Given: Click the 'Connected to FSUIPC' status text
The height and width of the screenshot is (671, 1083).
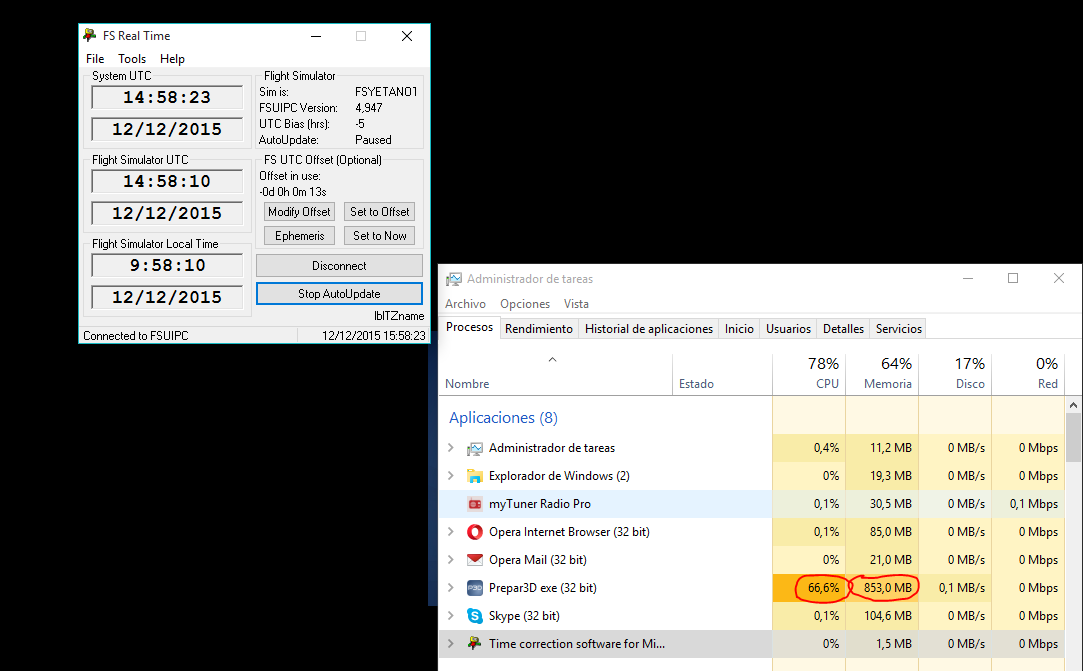Looking at the screenshot, I should [x=135, y=336].
